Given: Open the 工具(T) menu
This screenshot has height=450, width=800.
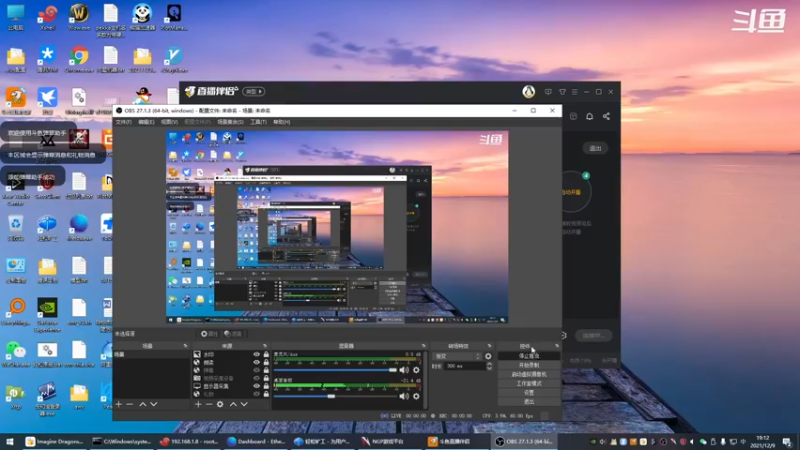Looking at the screenshot, I should (259, 122).
